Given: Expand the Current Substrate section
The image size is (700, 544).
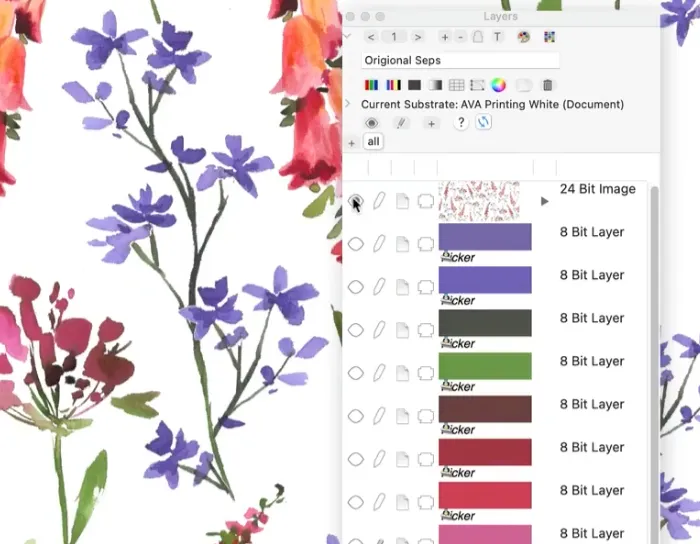Looking at the screenshot, I should click(348, 104).
